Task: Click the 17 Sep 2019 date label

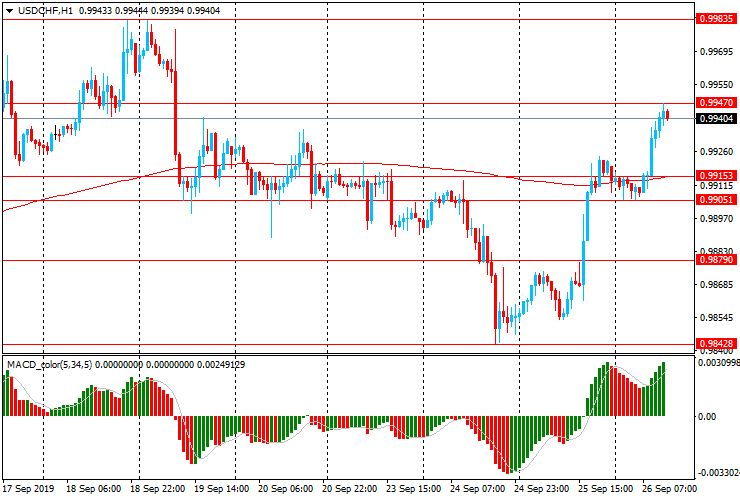Action: click(28, 488)
